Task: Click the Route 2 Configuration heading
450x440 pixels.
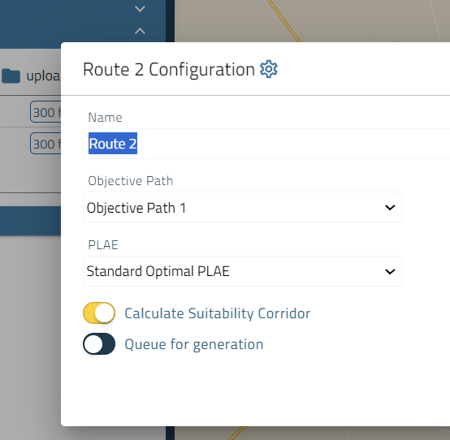Action: pos(169,70)
